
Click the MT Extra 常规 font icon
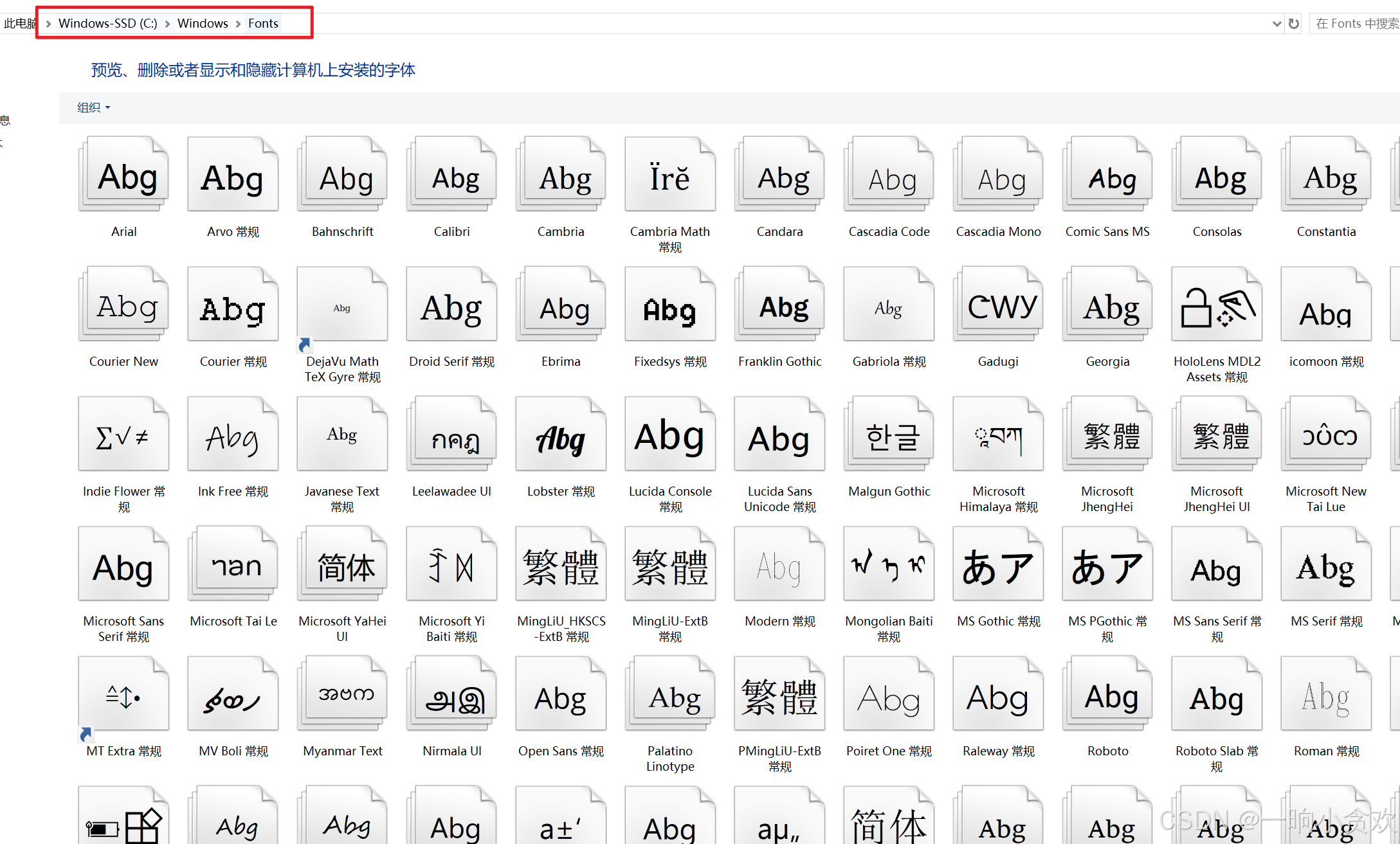pos(123,693)
